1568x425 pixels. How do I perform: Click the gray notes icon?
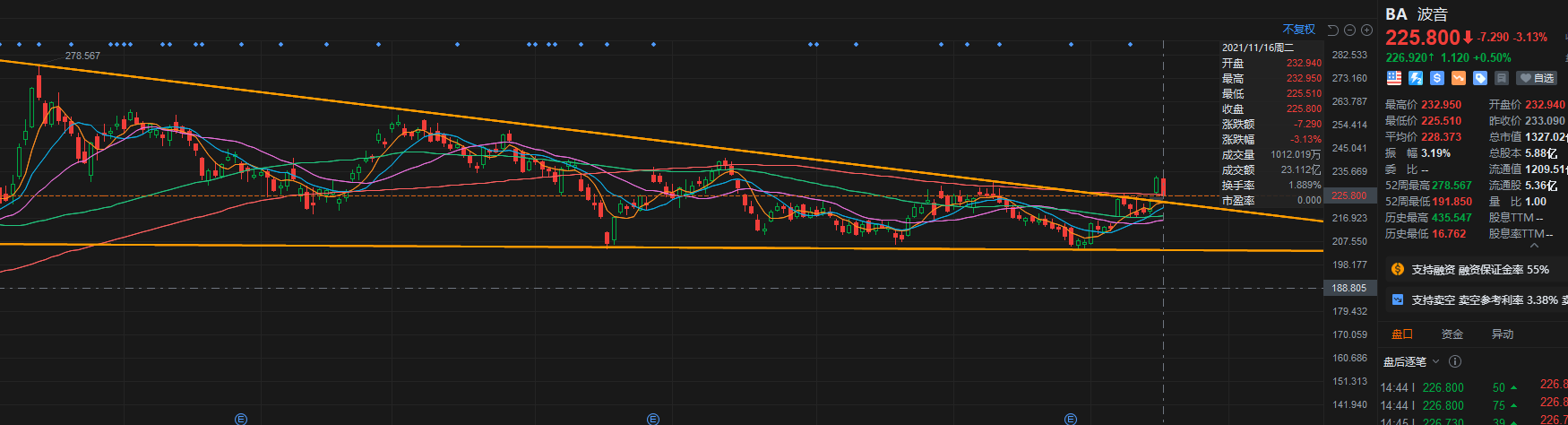tap(1502, 78)
